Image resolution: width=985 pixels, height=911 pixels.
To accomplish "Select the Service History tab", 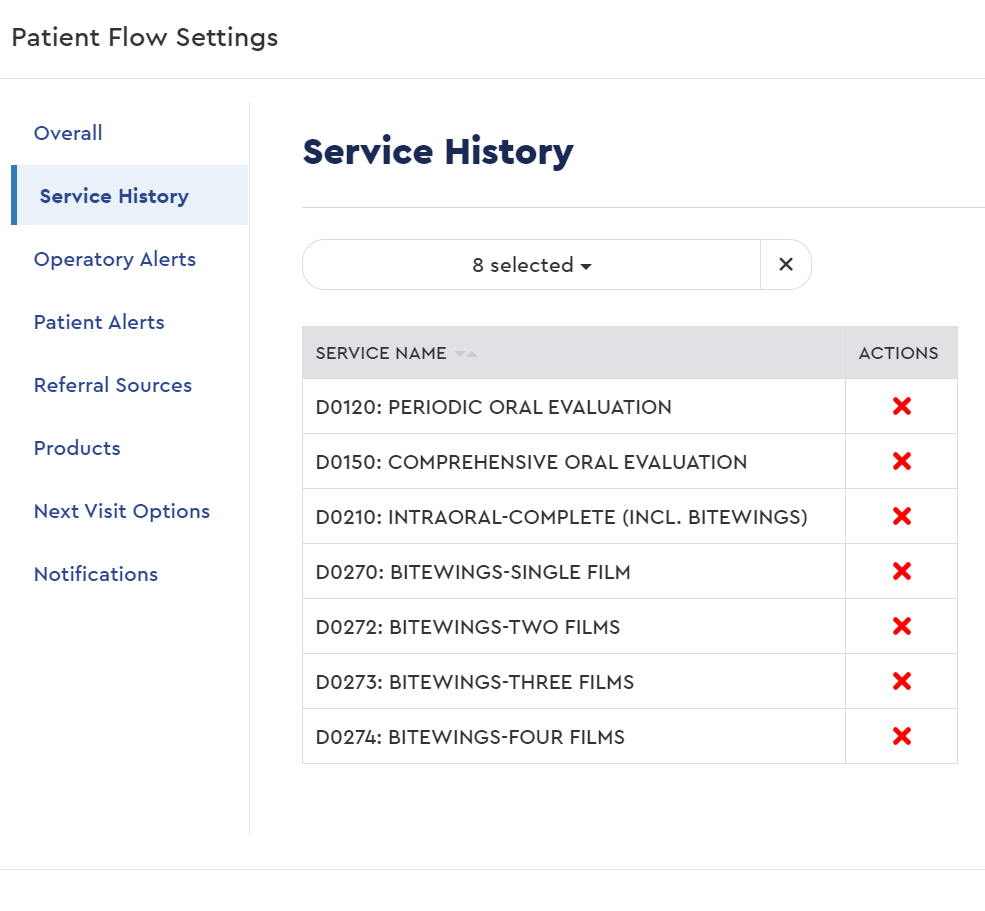I will (114, 196).
